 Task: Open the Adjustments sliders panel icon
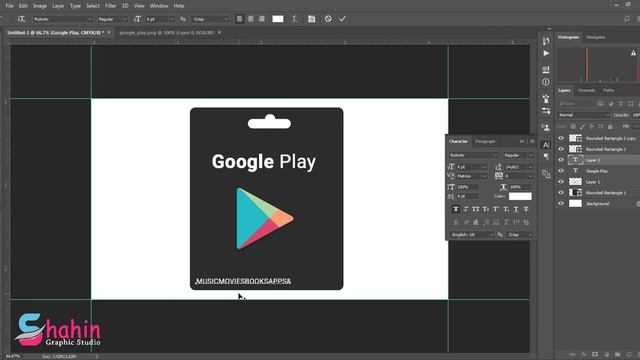(546, 111)
